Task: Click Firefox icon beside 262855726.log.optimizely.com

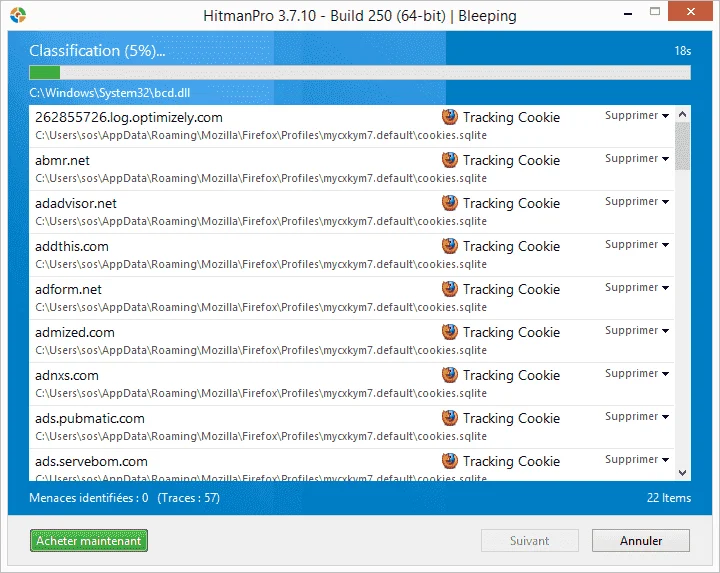Action: (450, 117)
